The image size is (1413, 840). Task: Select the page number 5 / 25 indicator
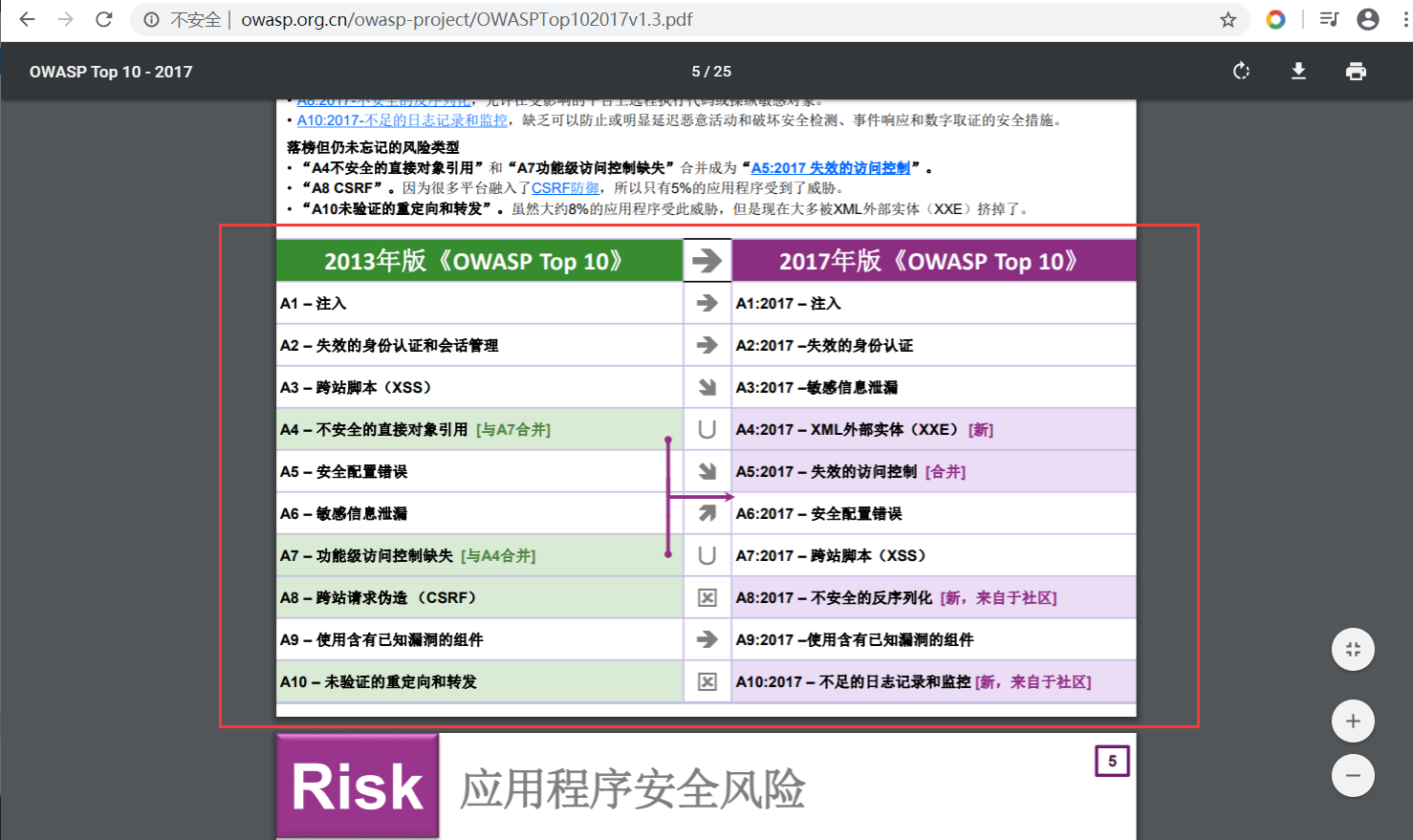point(711,72)
